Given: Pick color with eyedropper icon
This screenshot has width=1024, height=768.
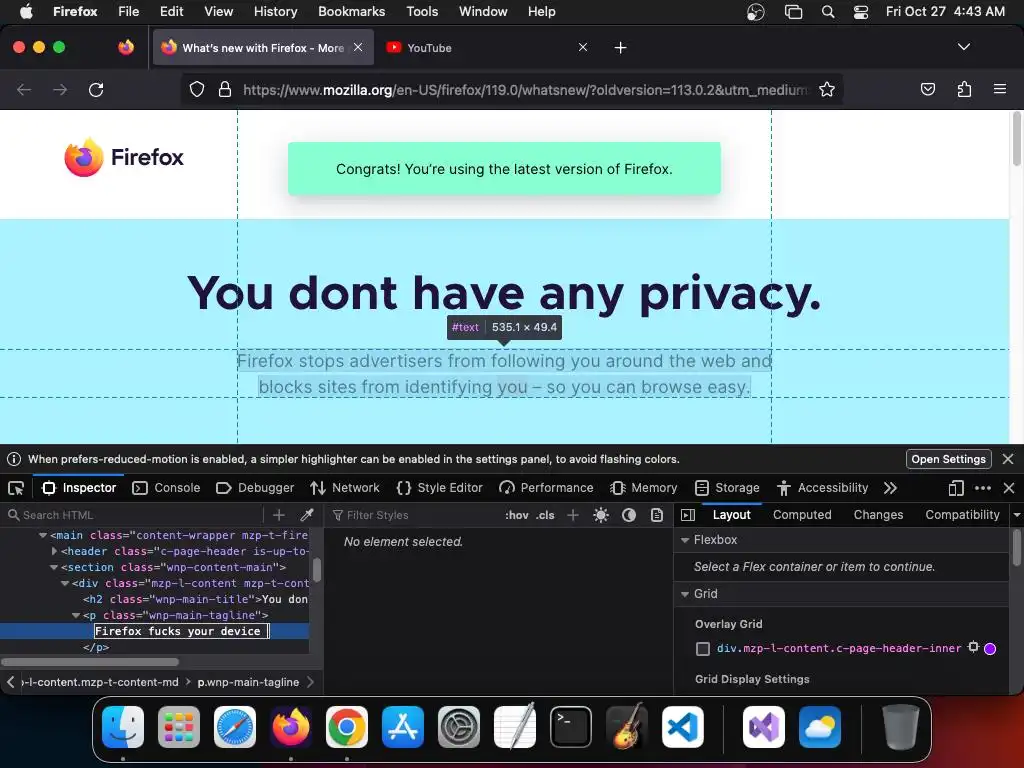Looking at the screenshot, I should coord(307,515).
